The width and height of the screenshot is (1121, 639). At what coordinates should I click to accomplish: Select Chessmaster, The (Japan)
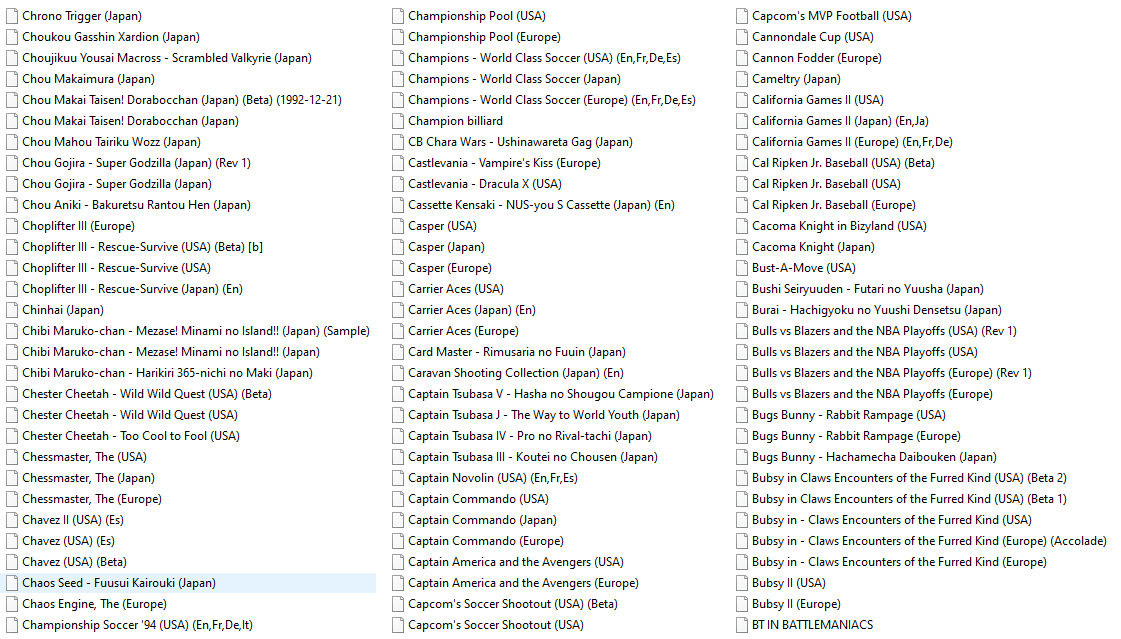coord(89,478)
